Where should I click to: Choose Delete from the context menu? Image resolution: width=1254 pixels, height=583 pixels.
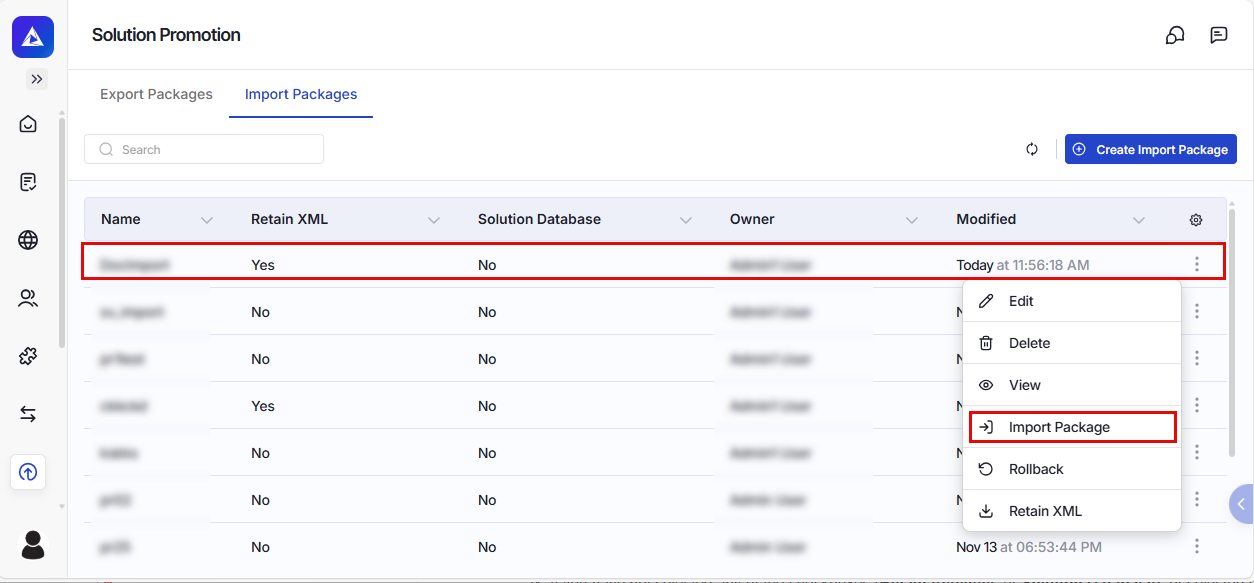coord(1072,343)
